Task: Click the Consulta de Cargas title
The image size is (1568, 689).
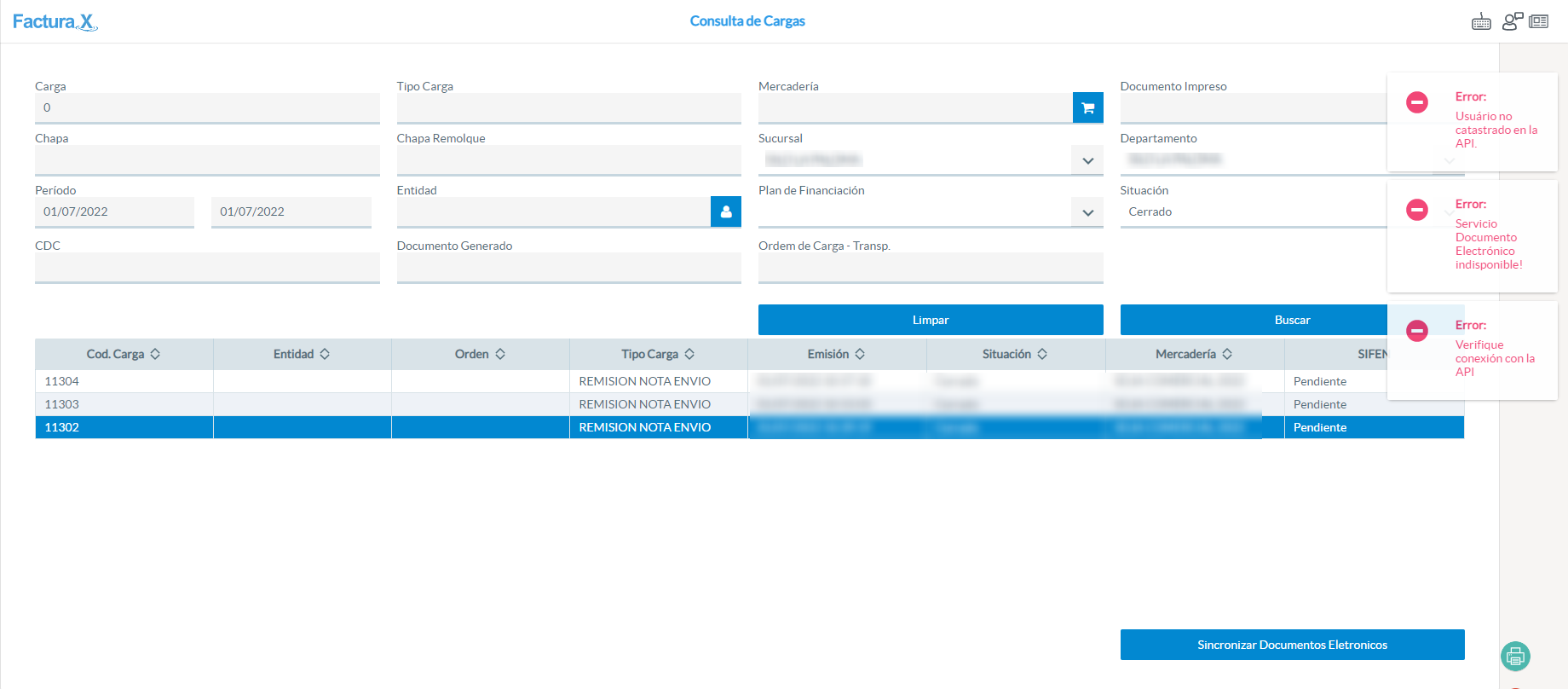Action: coord(747,21)
